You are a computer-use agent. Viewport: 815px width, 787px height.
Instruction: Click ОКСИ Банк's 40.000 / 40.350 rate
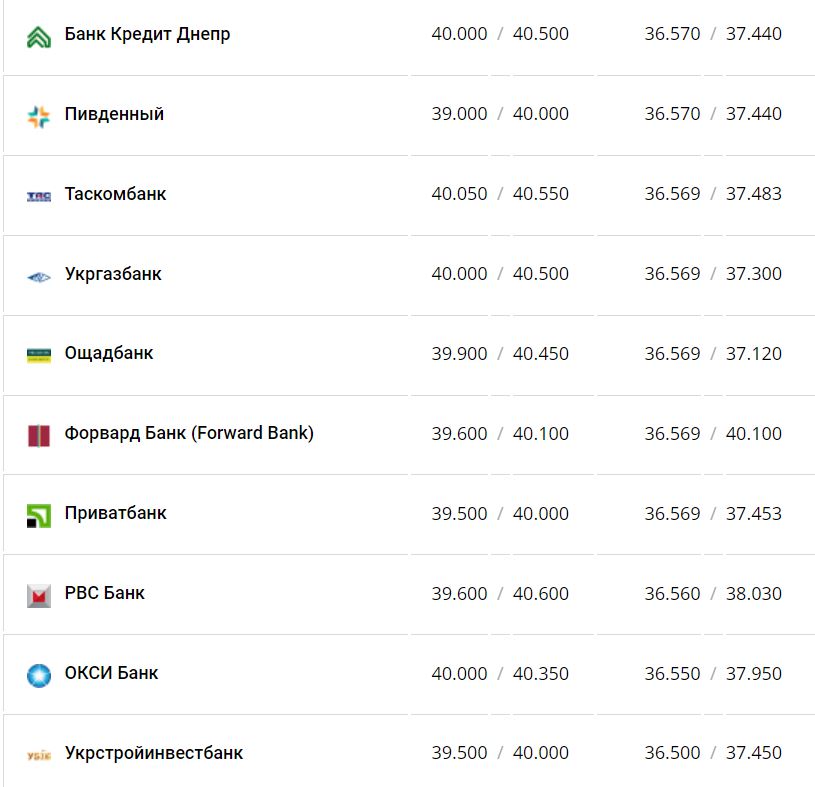tap(500, 674)
